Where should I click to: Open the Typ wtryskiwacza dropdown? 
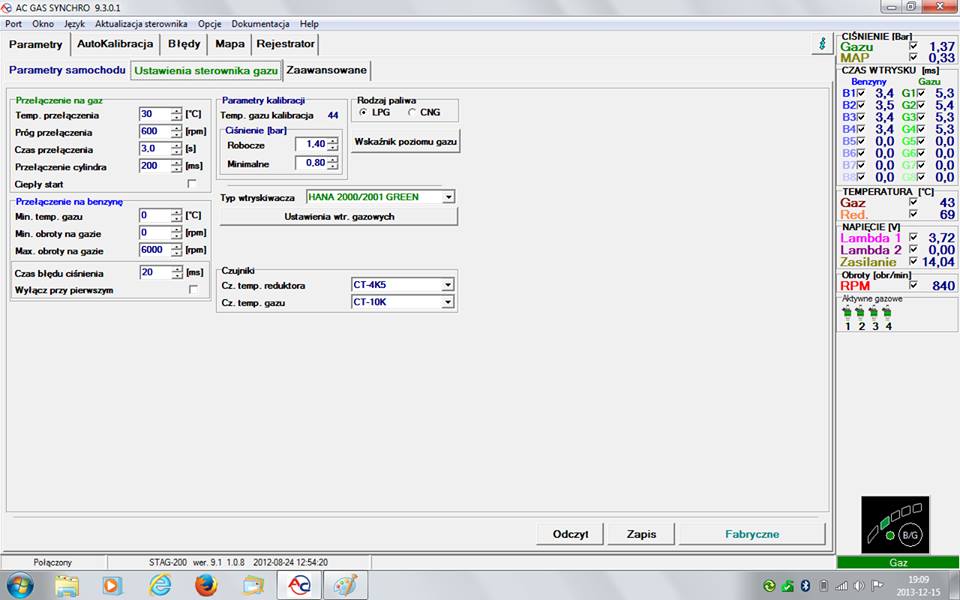coord(448,197)
